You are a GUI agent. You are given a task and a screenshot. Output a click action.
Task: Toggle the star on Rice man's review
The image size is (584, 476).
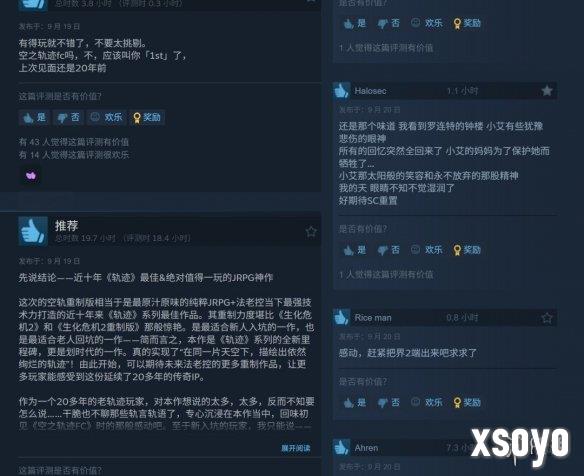tap(546, 318)
